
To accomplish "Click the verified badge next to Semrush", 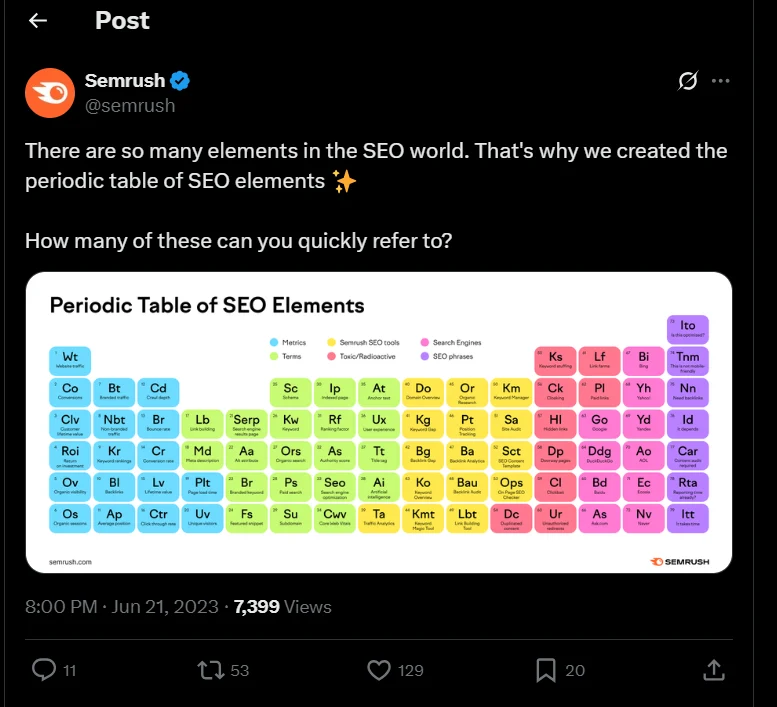I will pos(179,81).
